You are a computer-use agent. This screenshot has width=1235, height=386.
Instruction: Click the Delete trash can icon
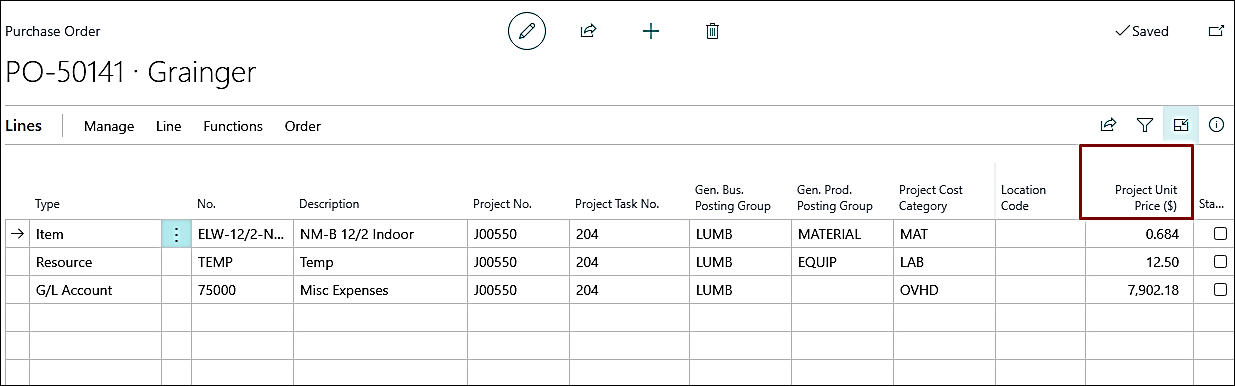(x=712, y=31)
